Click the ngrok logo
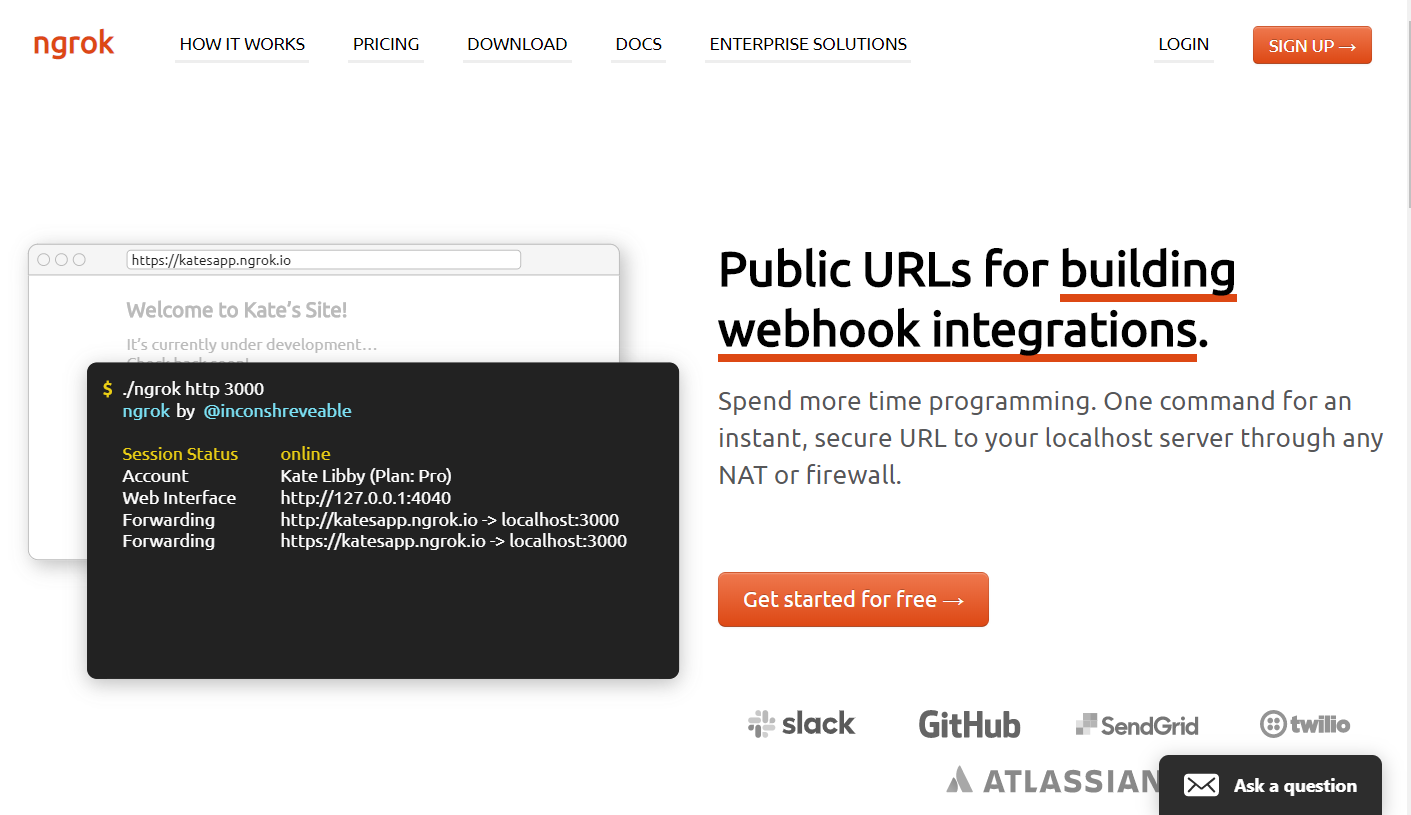 (74, 45)
